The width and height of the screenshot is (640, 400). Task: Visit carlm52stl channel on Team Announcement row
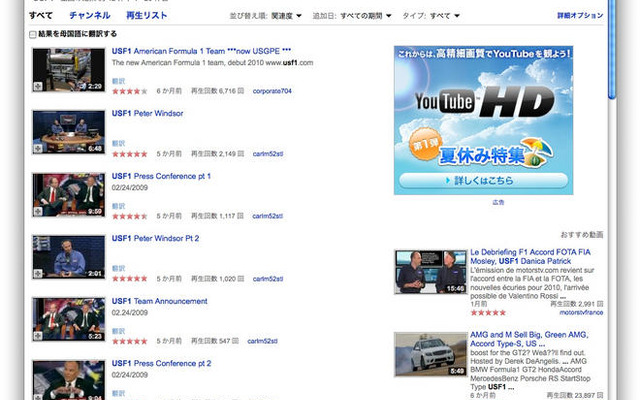[262, 341]
